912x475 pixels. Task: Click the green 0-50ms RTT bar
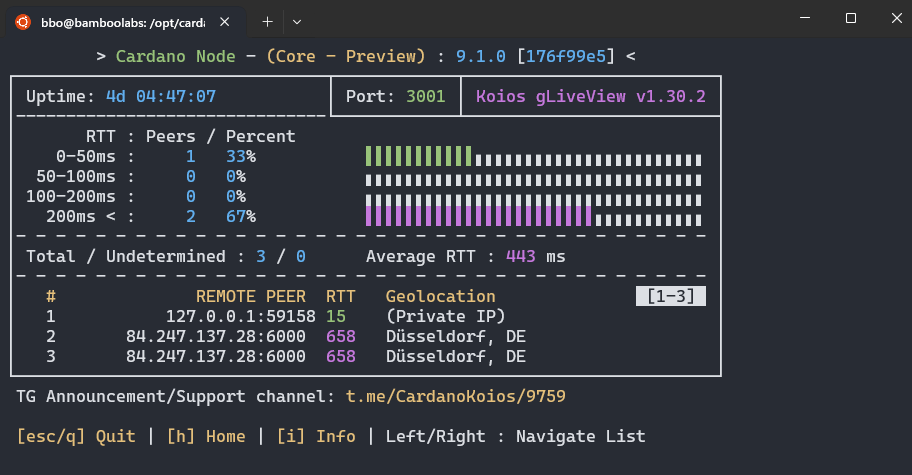(418, 156)
